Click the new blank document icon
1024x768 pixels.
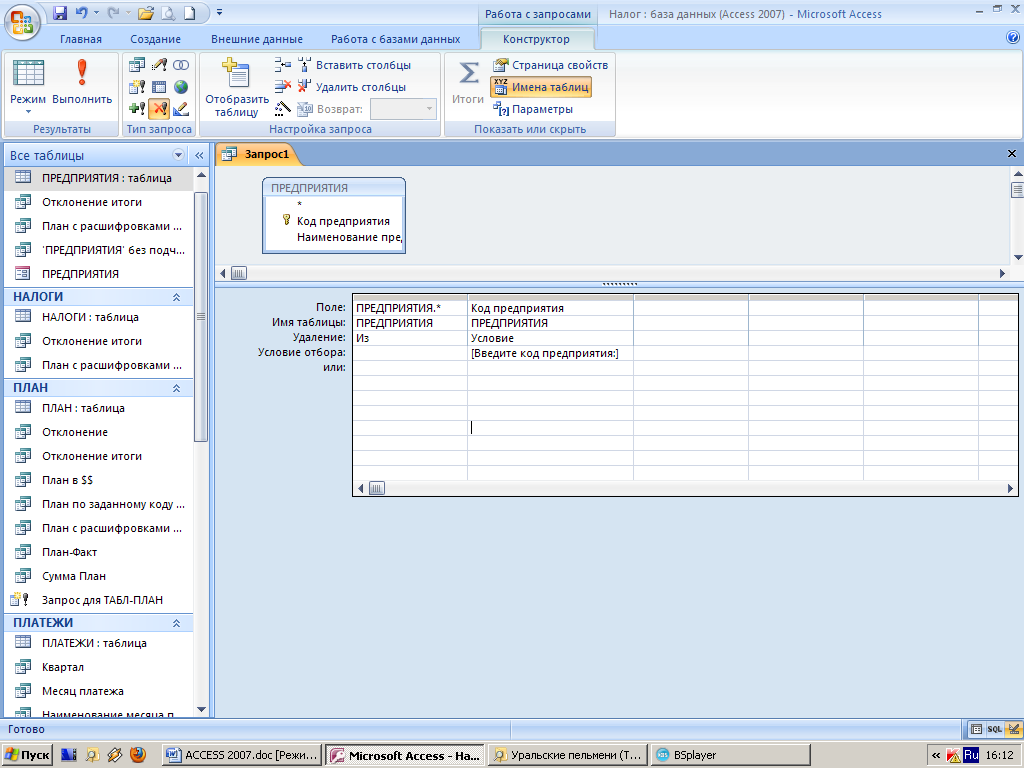coord(189,13)
